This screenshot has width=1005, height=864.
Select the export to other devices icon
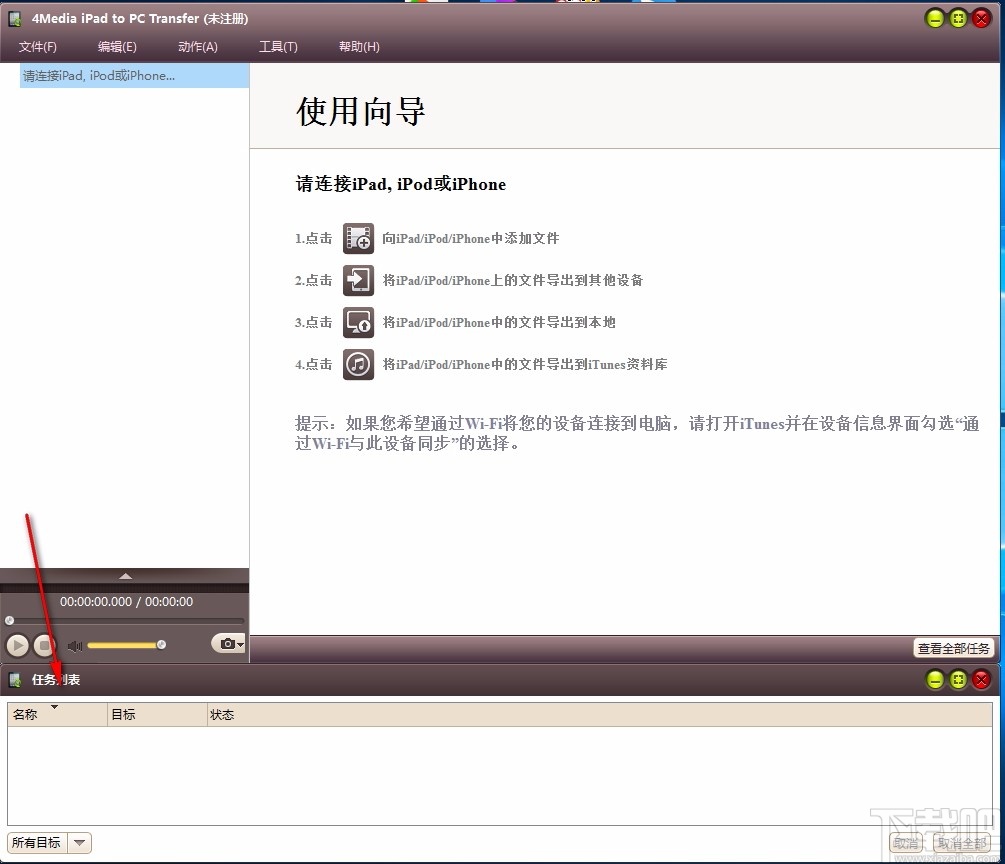point(358,280)
